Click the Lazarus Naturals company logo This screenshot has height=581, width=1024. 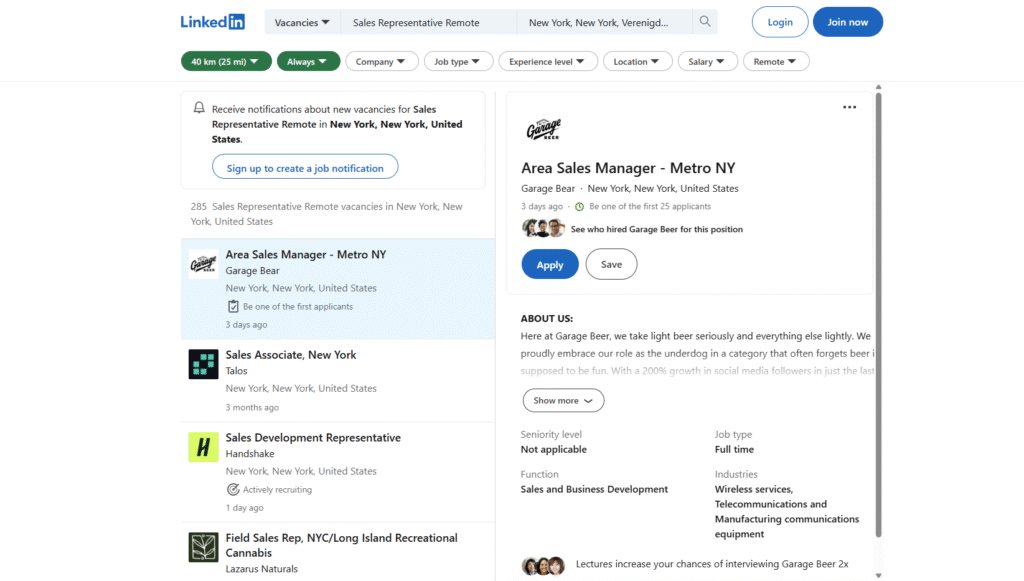click(203, 547)
